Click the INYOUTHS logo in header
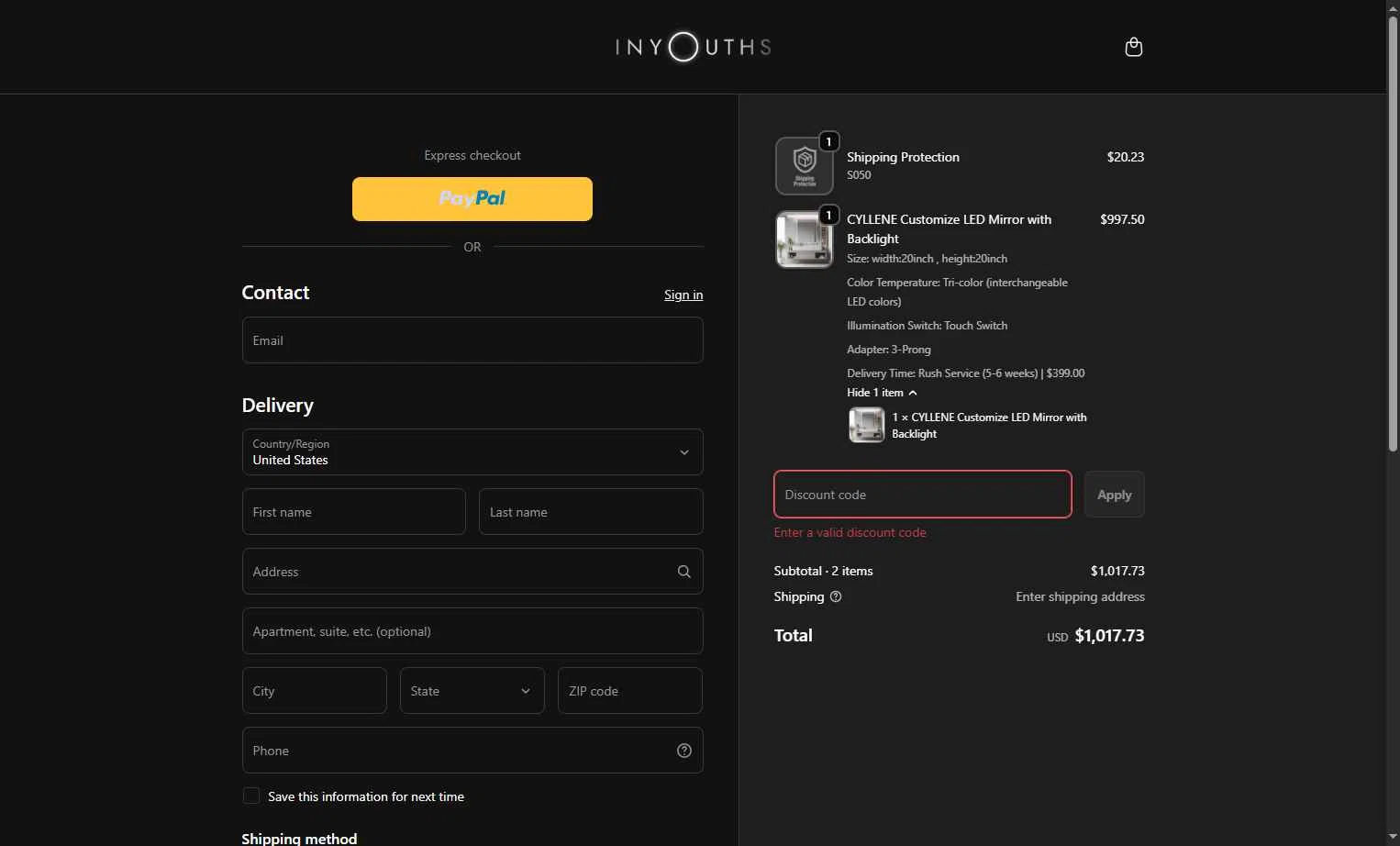1400x846 pixels. (x=693, y=47)
